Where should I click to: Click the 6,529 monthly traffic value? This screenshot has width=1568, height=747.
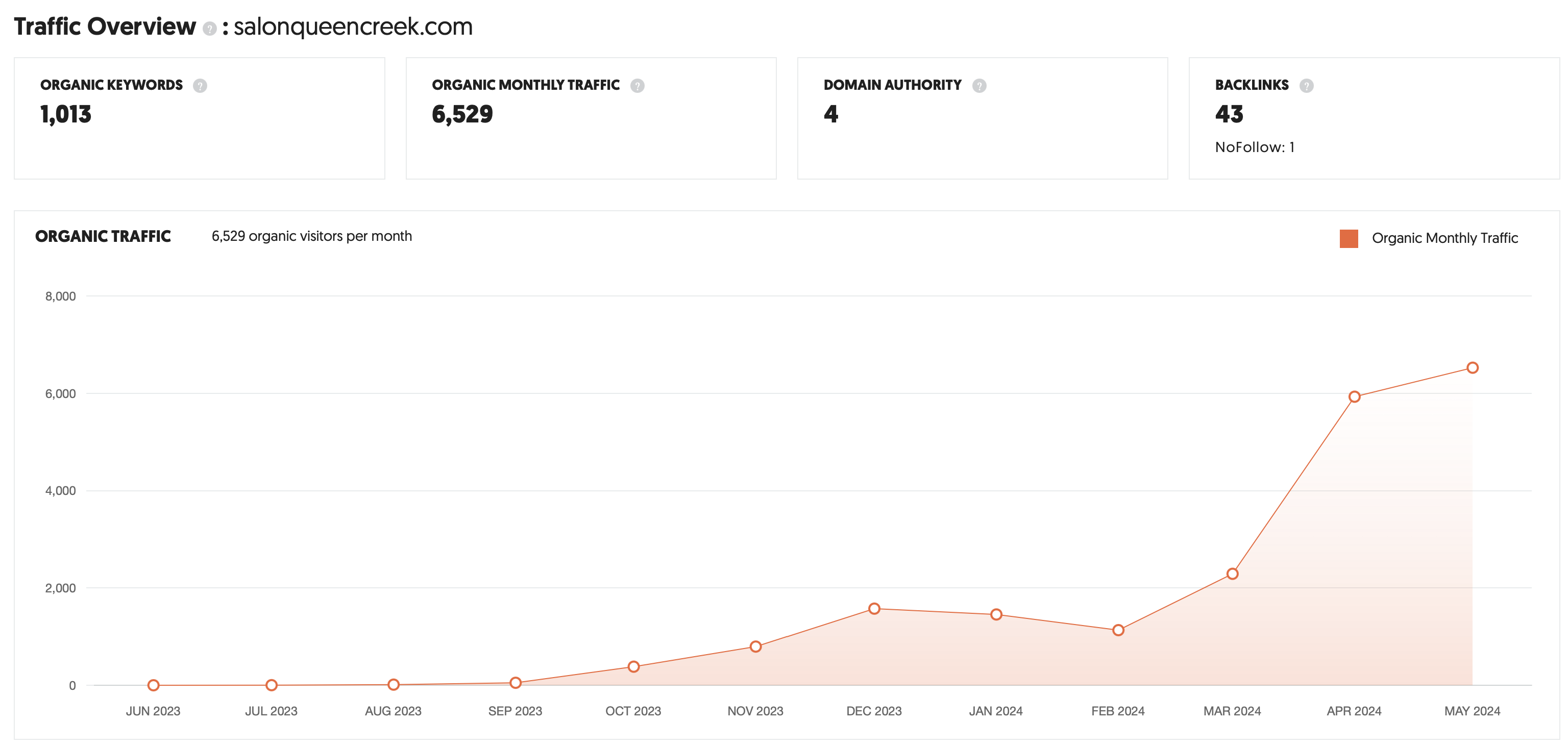(x=462, y=114)
